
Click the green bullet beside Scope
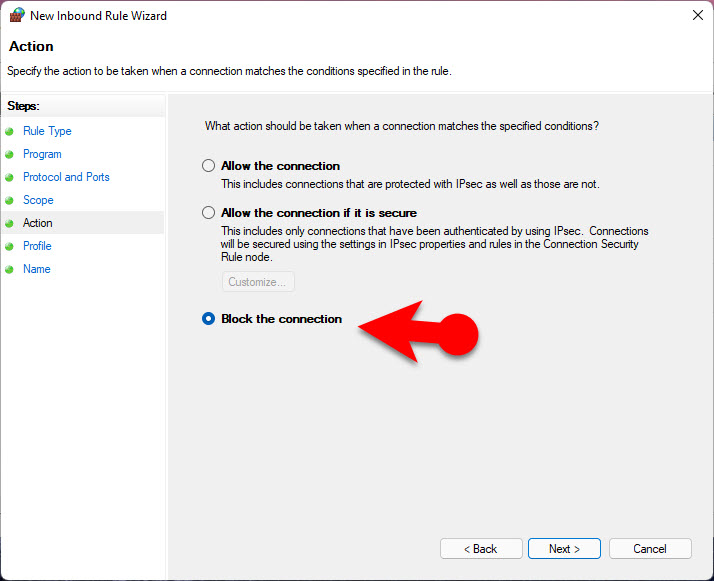[9, 200]
